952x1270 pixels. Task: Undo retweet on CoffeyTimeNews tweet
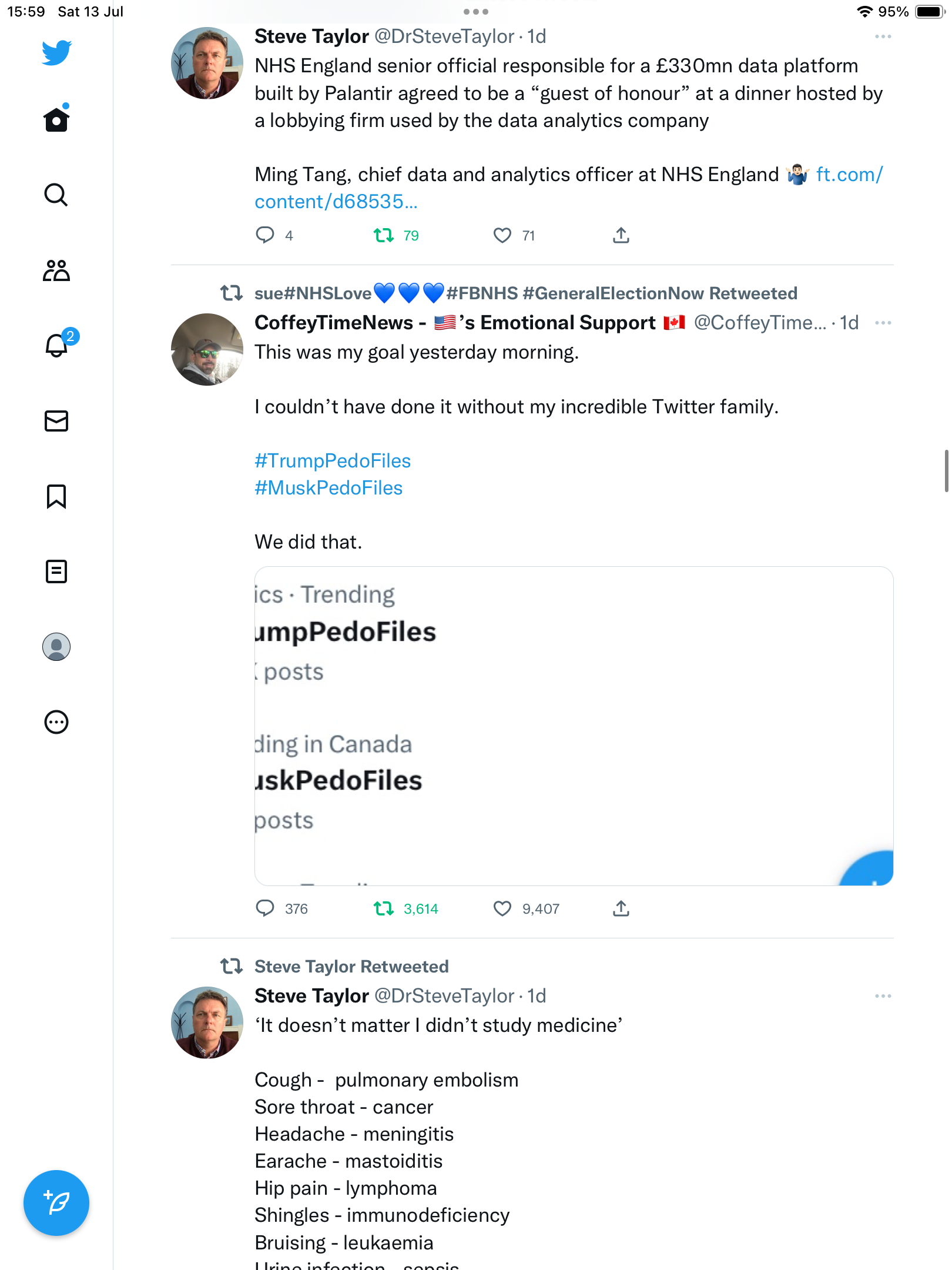384,909
